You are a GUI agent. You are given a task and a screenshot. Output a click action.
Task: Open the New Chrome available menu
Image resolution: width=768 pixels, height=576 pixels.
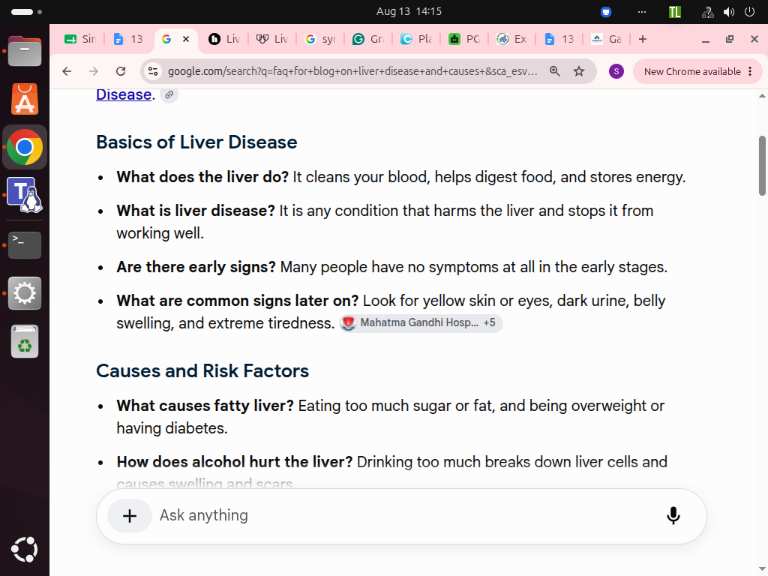pyautogui.click(x=698, y=72)
